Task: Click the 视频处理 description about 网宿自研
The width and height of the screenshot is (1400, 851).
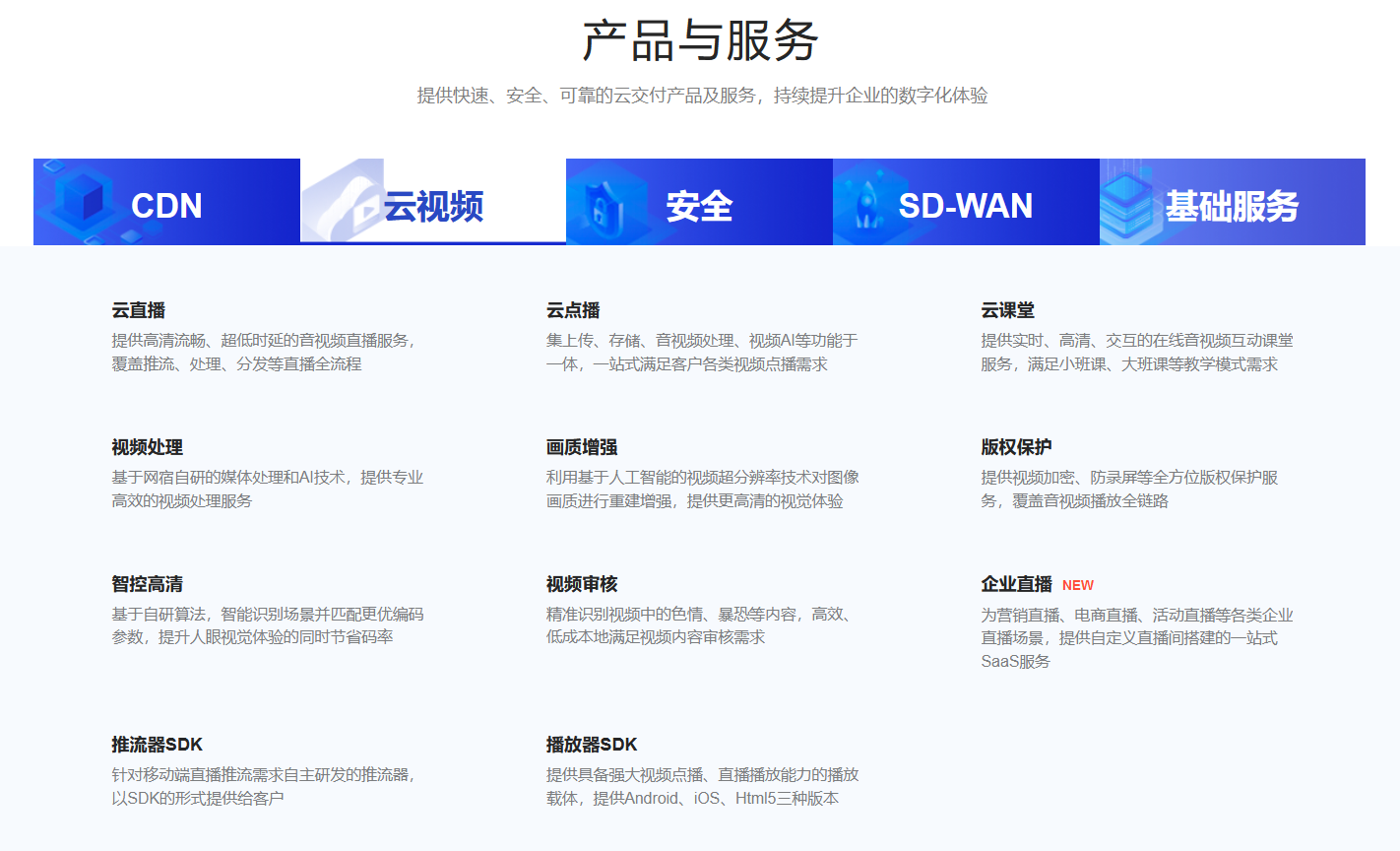Action: 268,490
